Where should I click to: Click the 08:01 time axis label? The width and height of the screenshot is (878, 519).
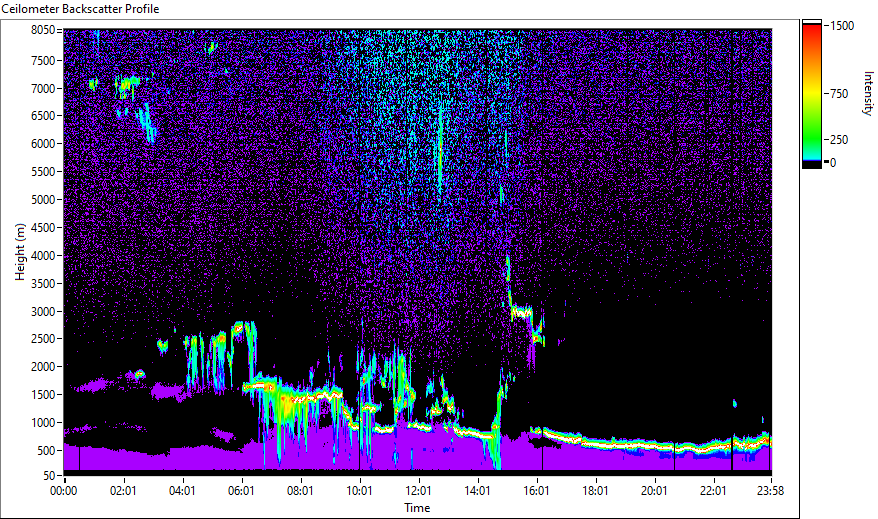pyautogui.click(x=300, y=491)
